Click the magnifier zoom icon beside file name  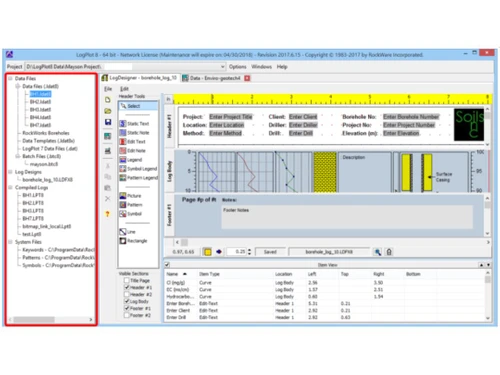tap(378, 252)
